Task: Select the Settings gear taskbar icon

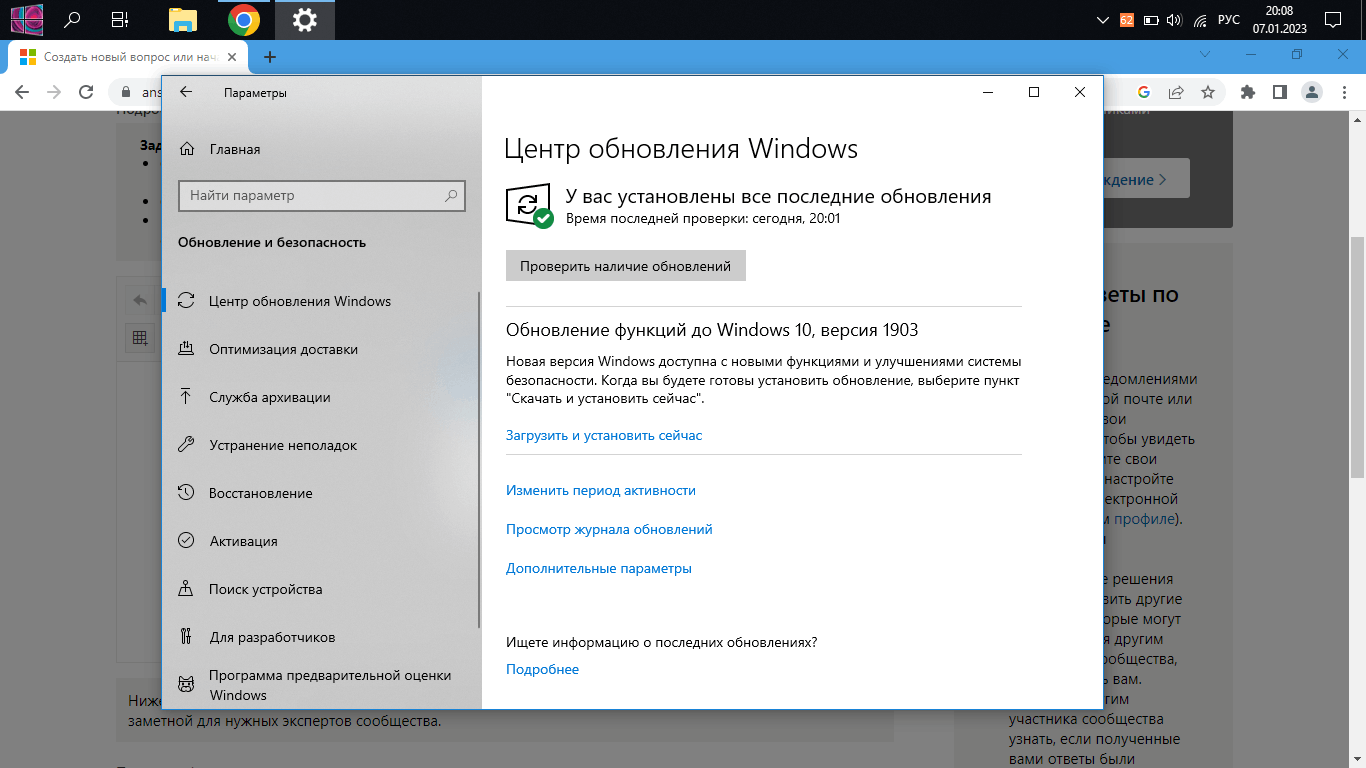Action: [x=305, y=19]
